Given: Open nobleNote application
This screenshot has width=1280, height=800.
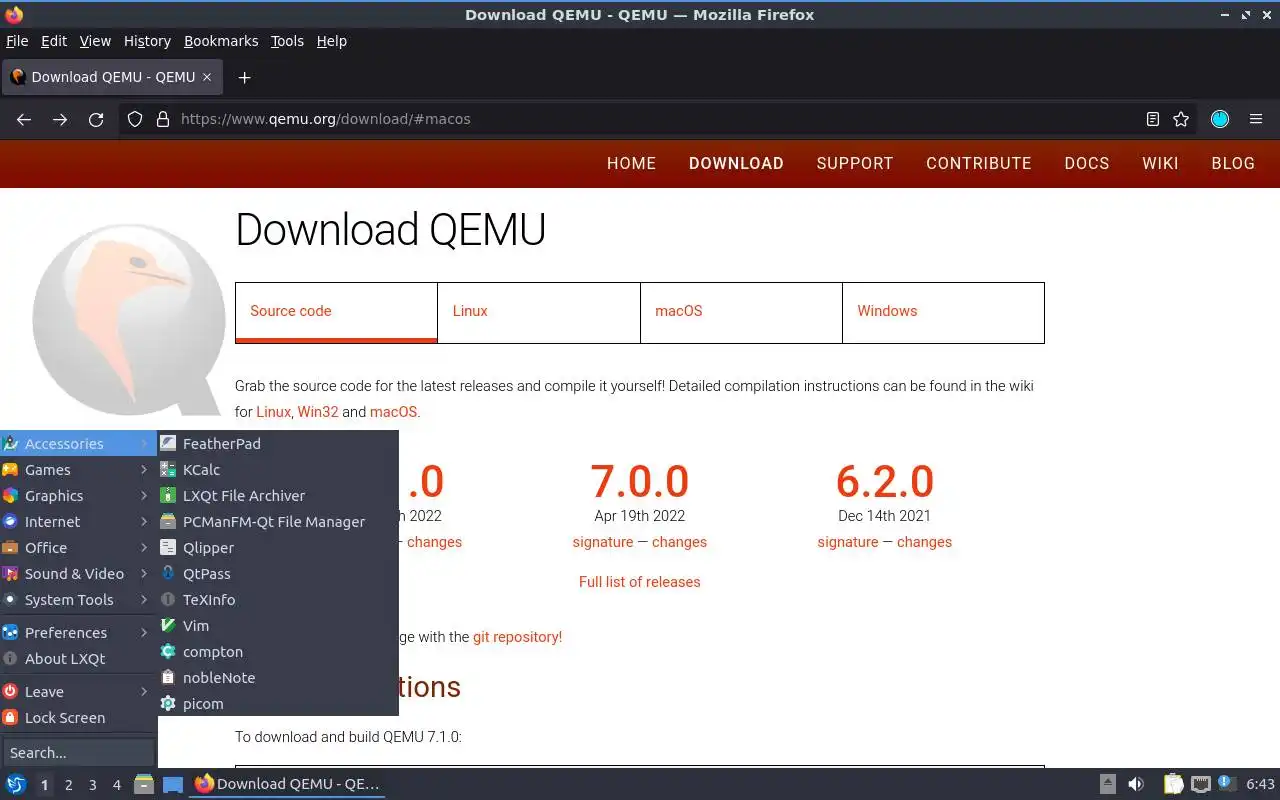Looking at the screenshot, I should point(278,678).
